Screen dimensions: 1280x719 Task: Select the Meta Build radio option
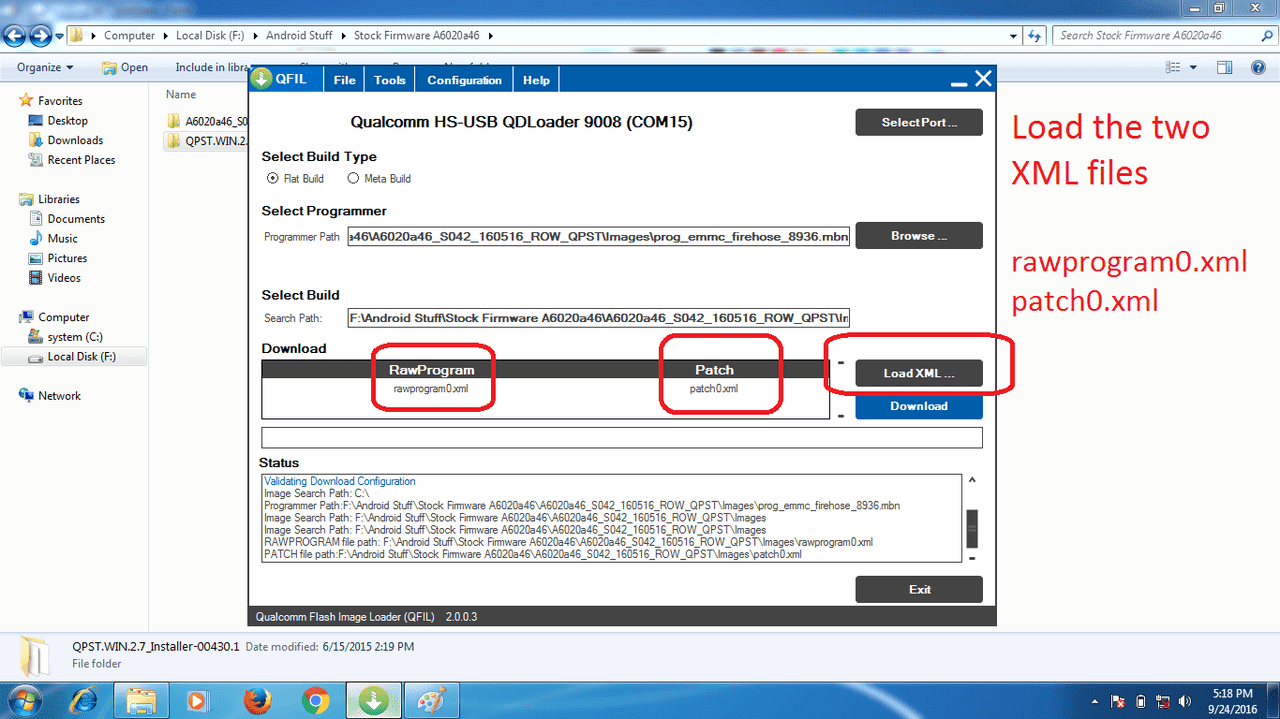(352, 178)
